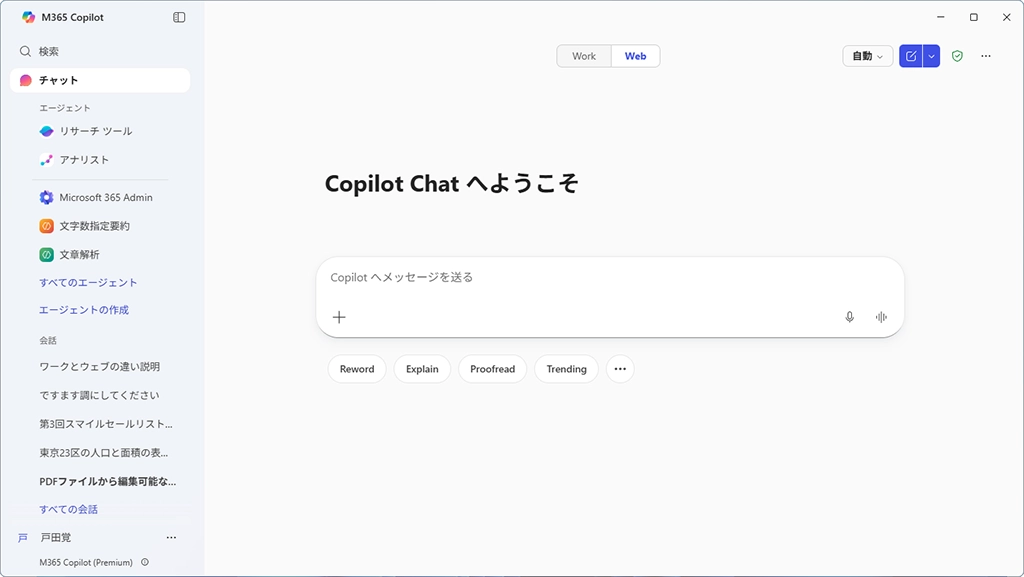Click the plus attach icon
This screenshot has height=577, width=1024.
click(x=339, y=317)
